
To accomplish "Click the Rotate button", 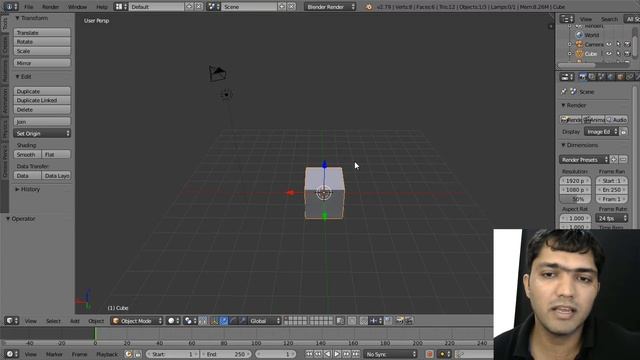I will coord(42,42).
